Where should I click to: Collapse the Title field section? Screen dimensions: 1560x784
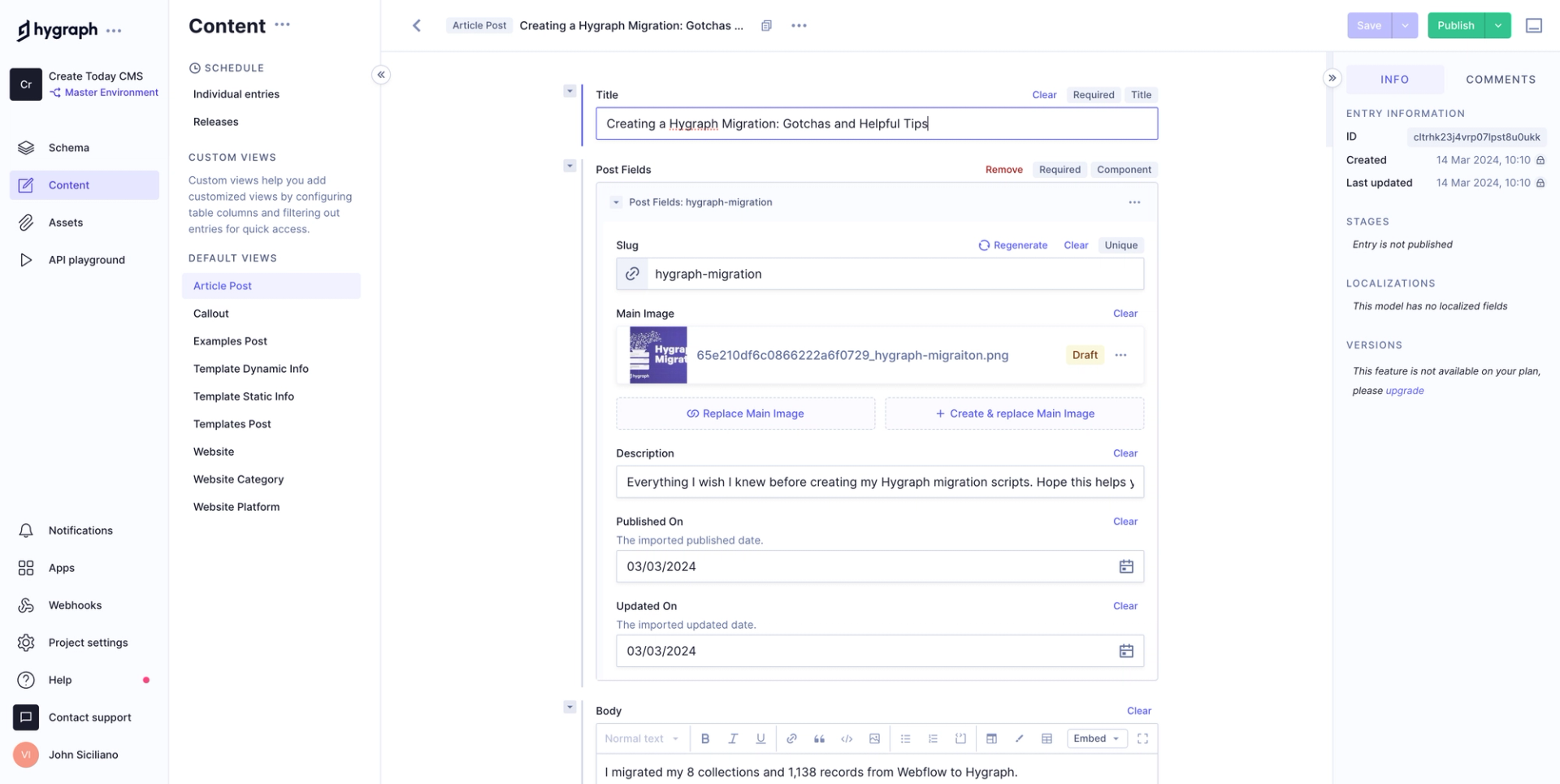click(x=570, y=91)
